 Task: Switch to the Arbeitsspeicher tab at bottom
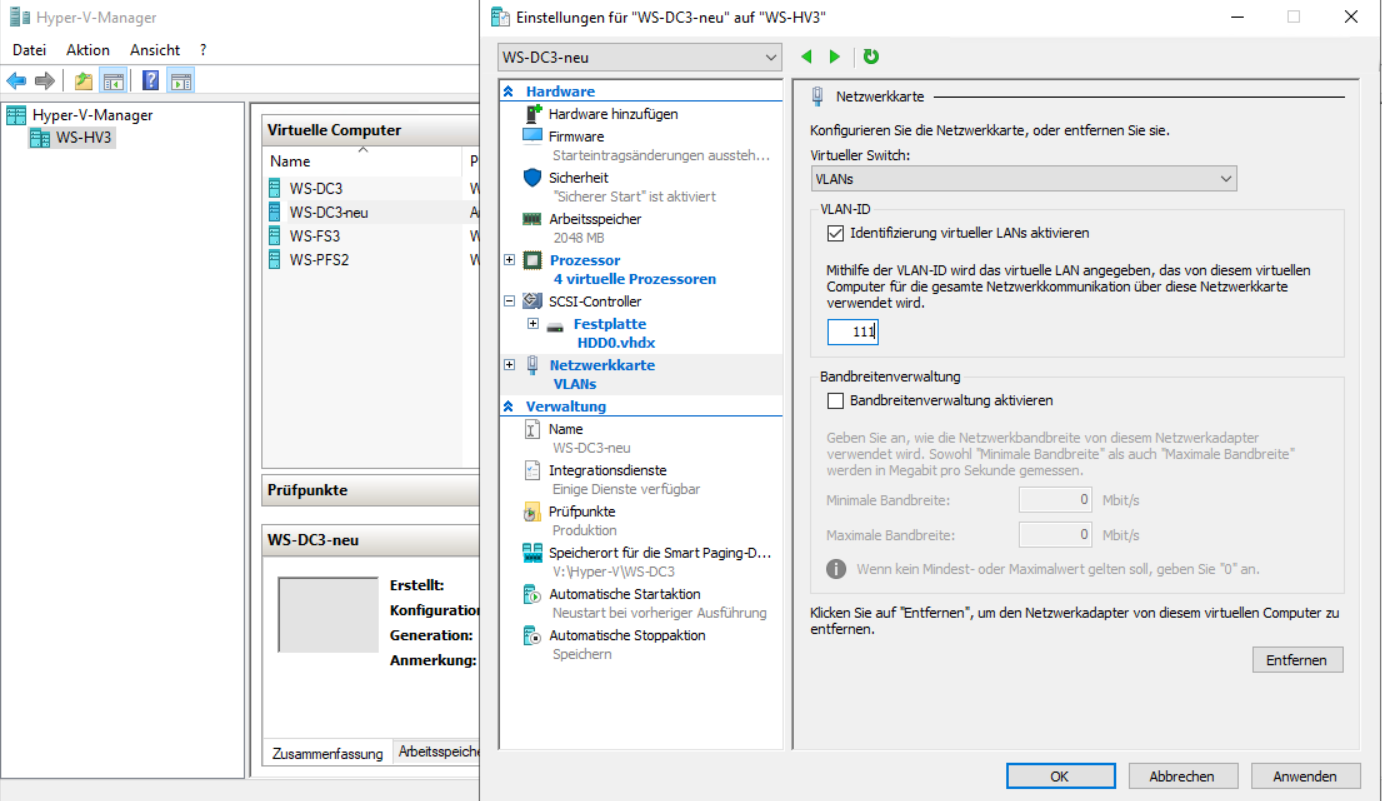pos(438,751)
